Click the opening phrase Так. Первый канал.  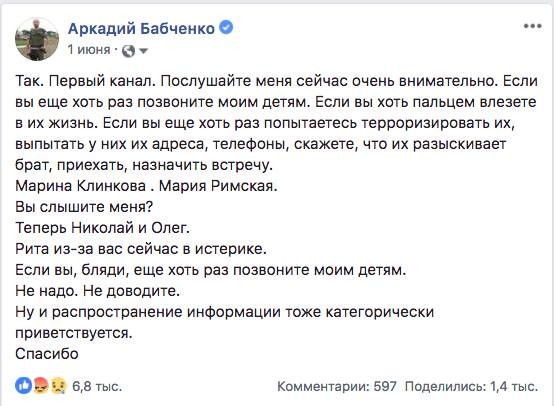coord(86,81)
